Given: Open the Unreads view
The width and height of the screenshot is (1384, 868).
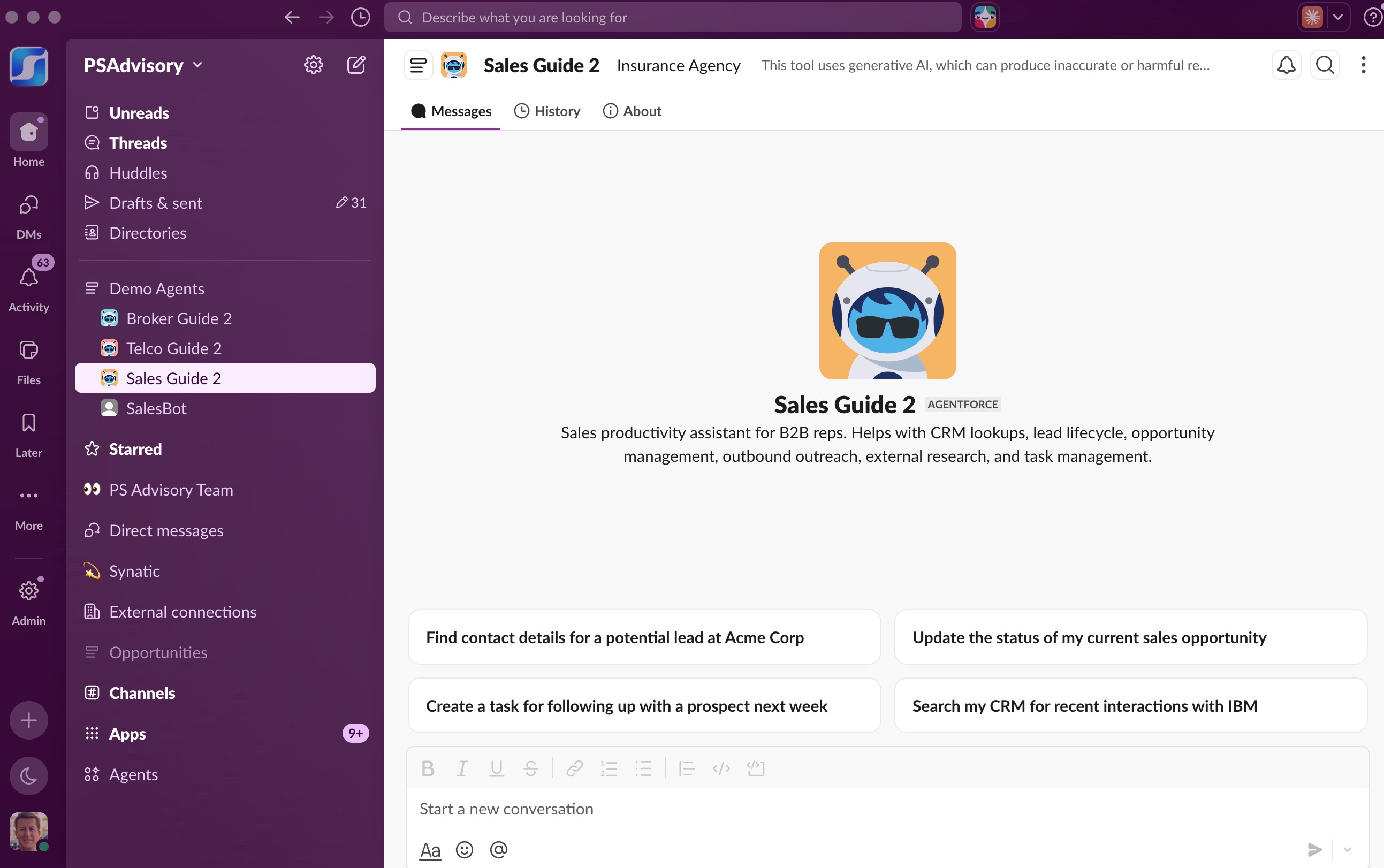Looking at the screenshot, I should 225,112.
